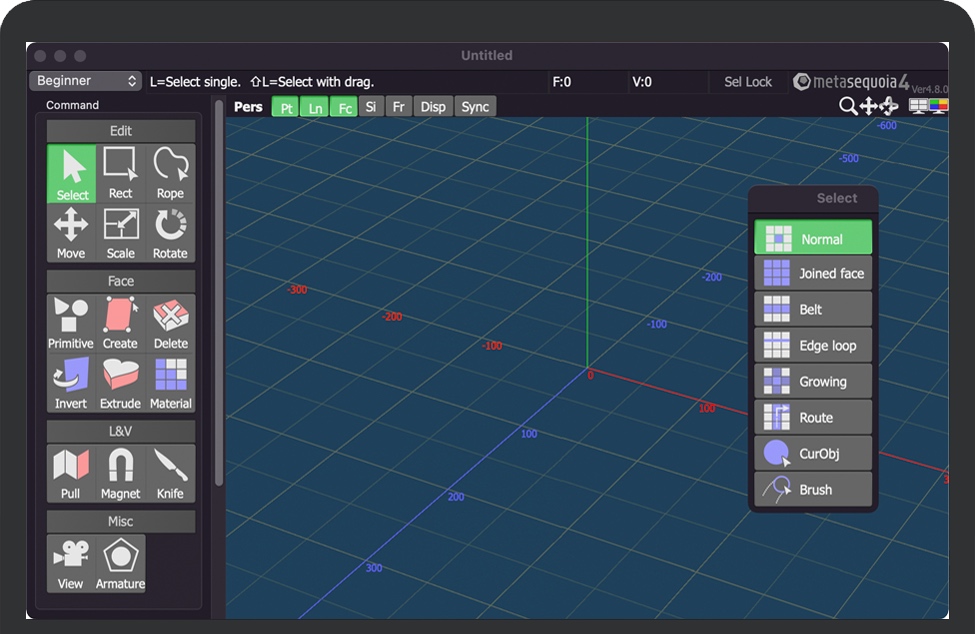Select Joined face in Select panel

pos(813,274)
